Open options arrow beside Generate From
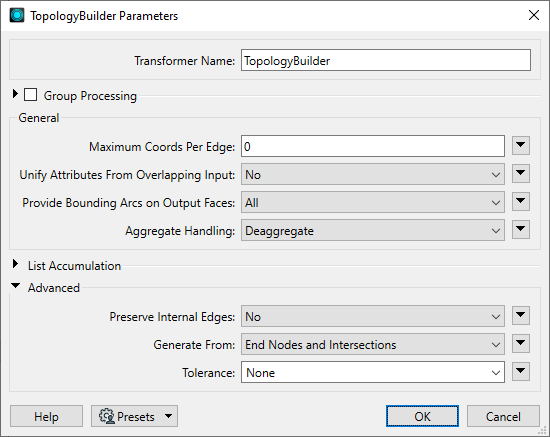The height and width of the screenshot is (437, 550). (521, 344)
